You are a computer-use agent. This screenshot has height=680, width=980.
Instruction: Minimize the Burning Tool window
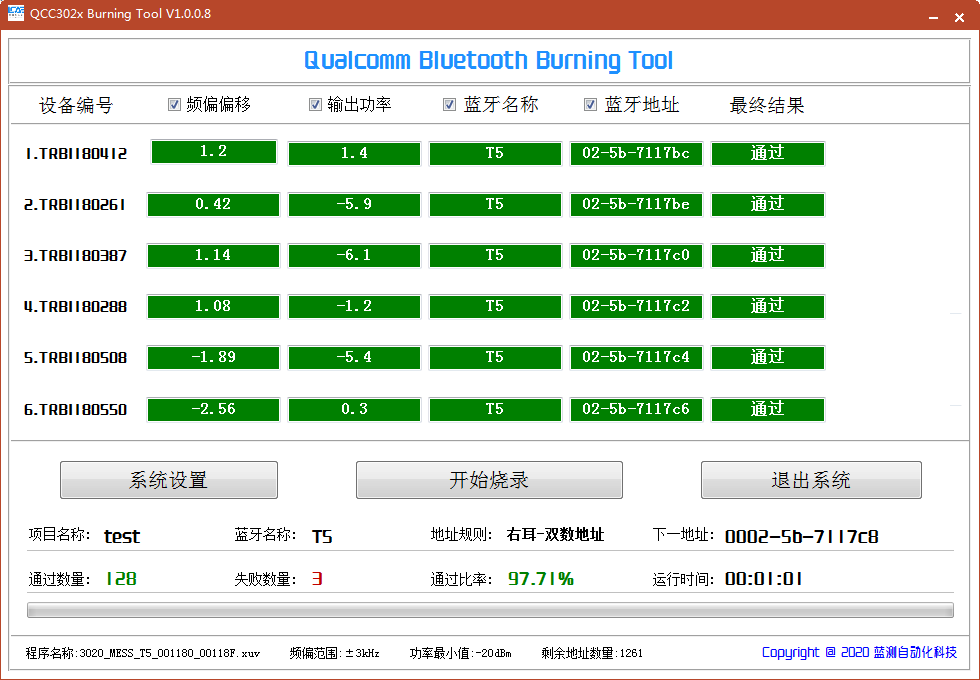933,17
